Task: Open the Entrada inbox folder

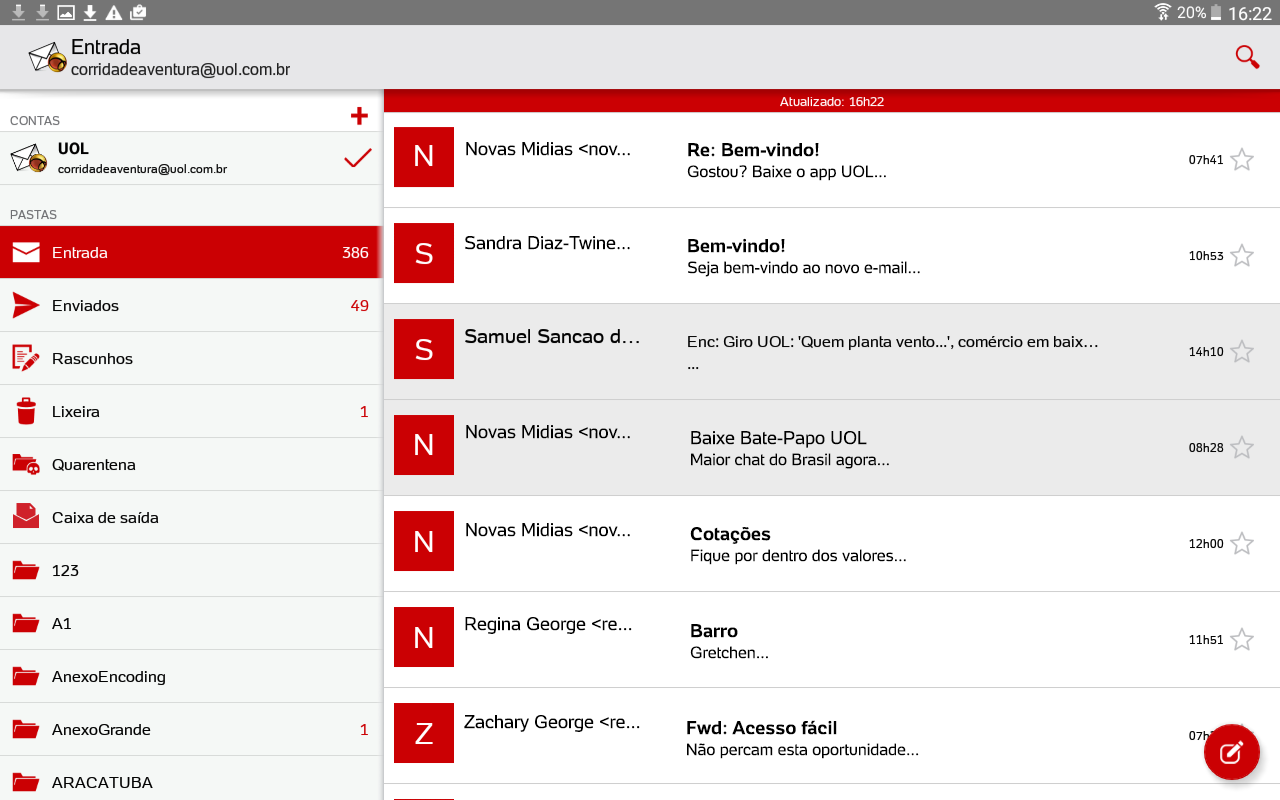Action: pos(80,253)
